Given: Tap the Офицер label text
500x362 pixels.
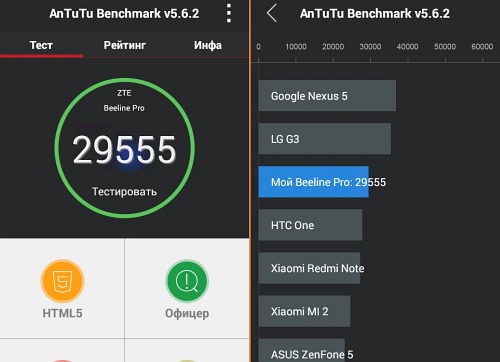Looking at the screenshot, I should [x=187, y=314].
